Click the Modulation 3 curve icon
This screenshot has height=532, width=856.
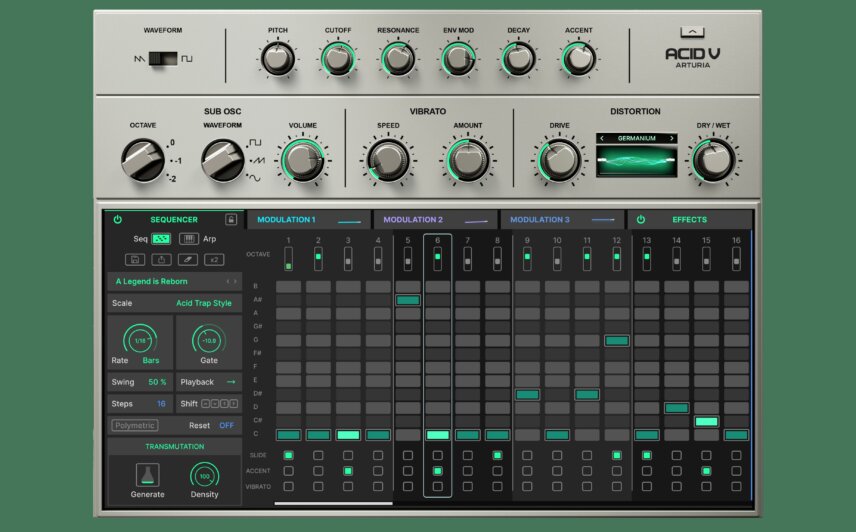click(603, 220)
